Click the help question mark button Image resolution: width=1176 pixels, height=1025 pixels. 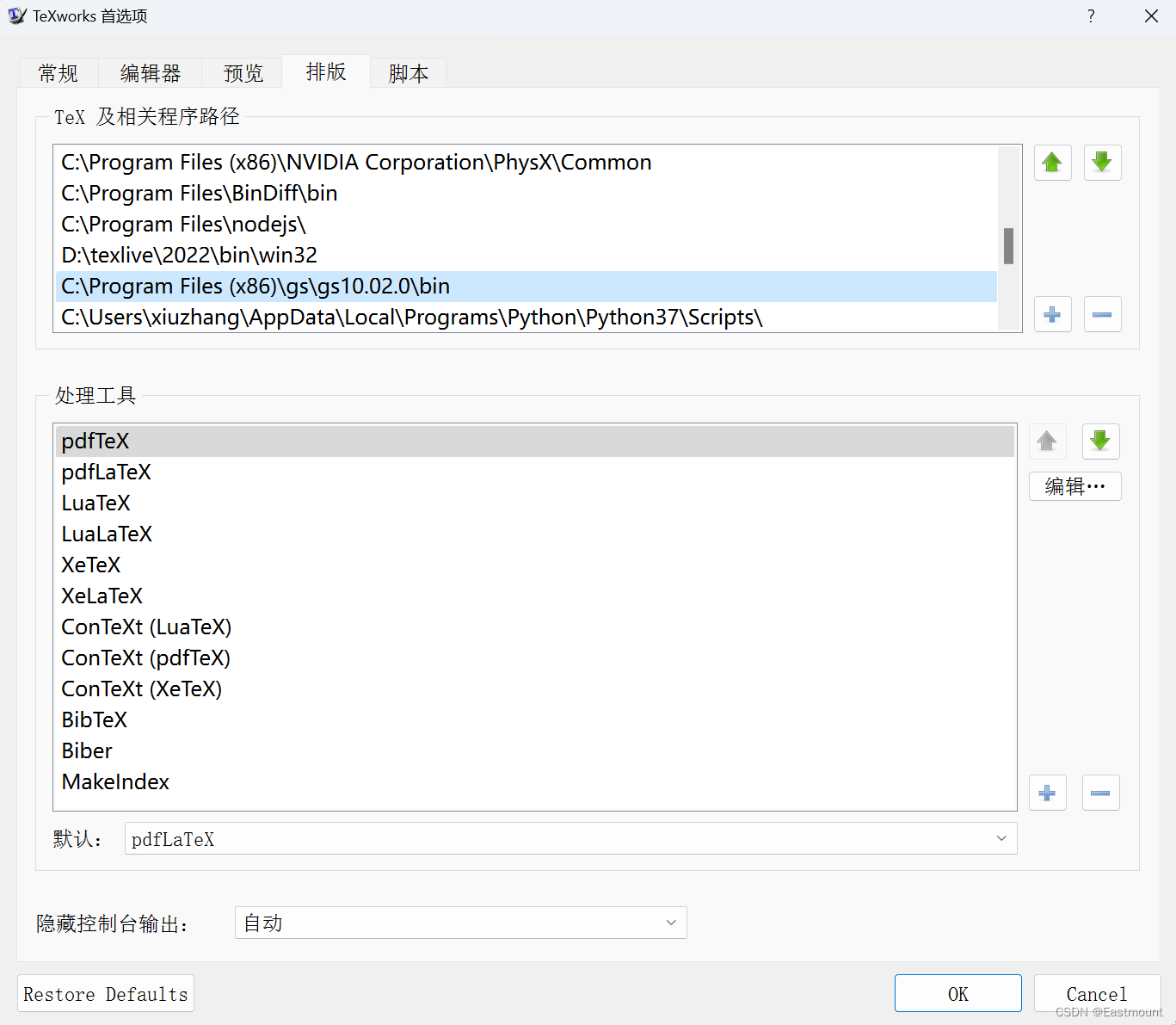[x=1091, y=16]
